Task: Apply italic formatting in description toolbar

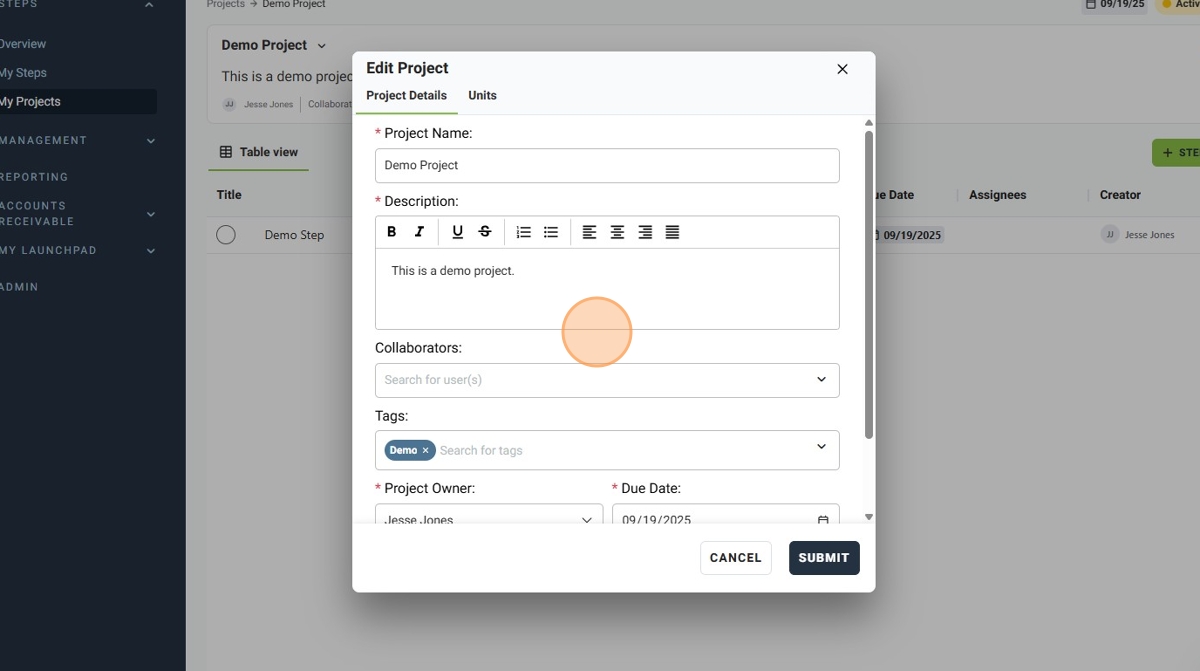Action: point(419,232)
